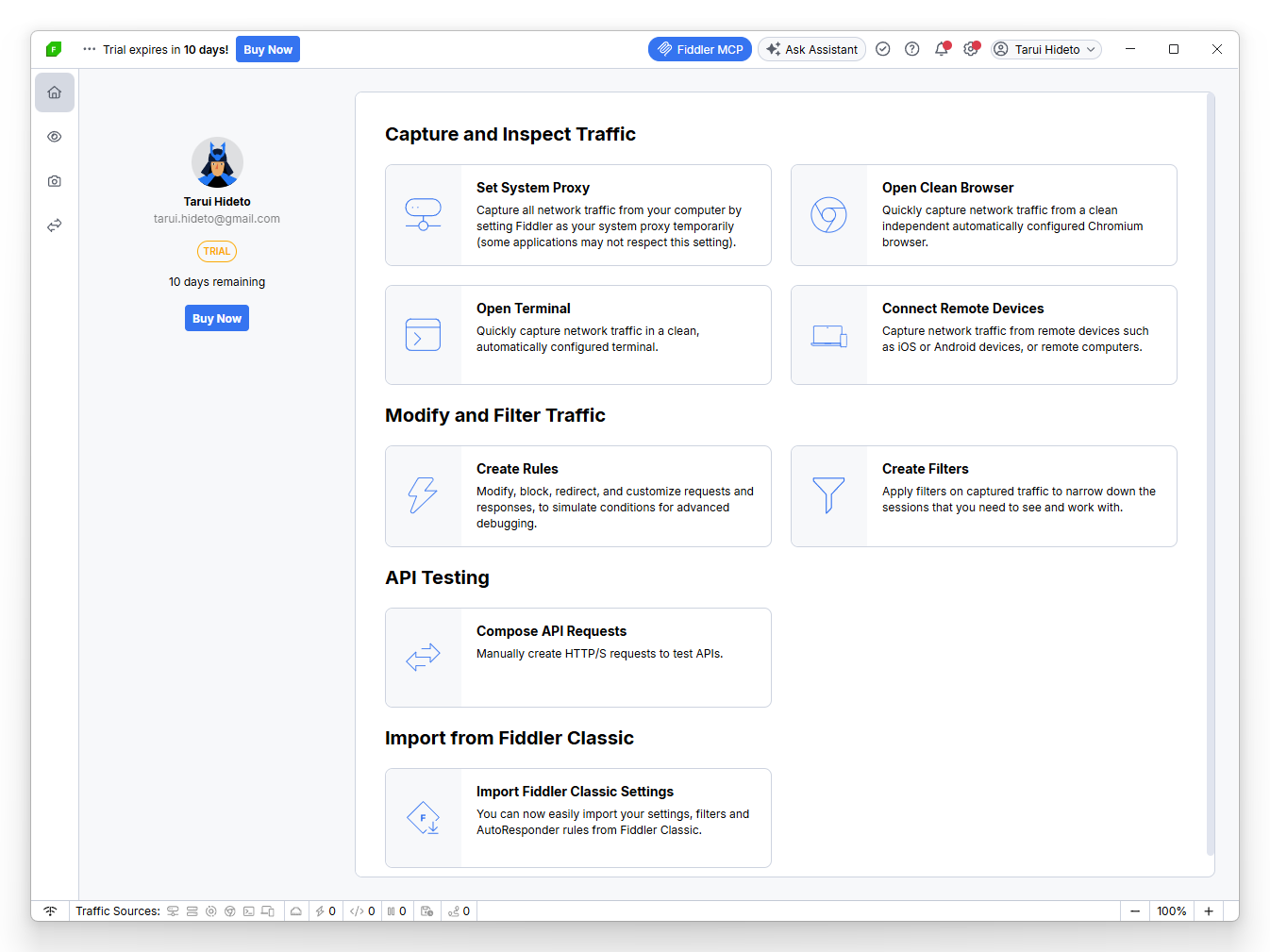Toggle Terminal traffic source in status bar

click(249, 911)
